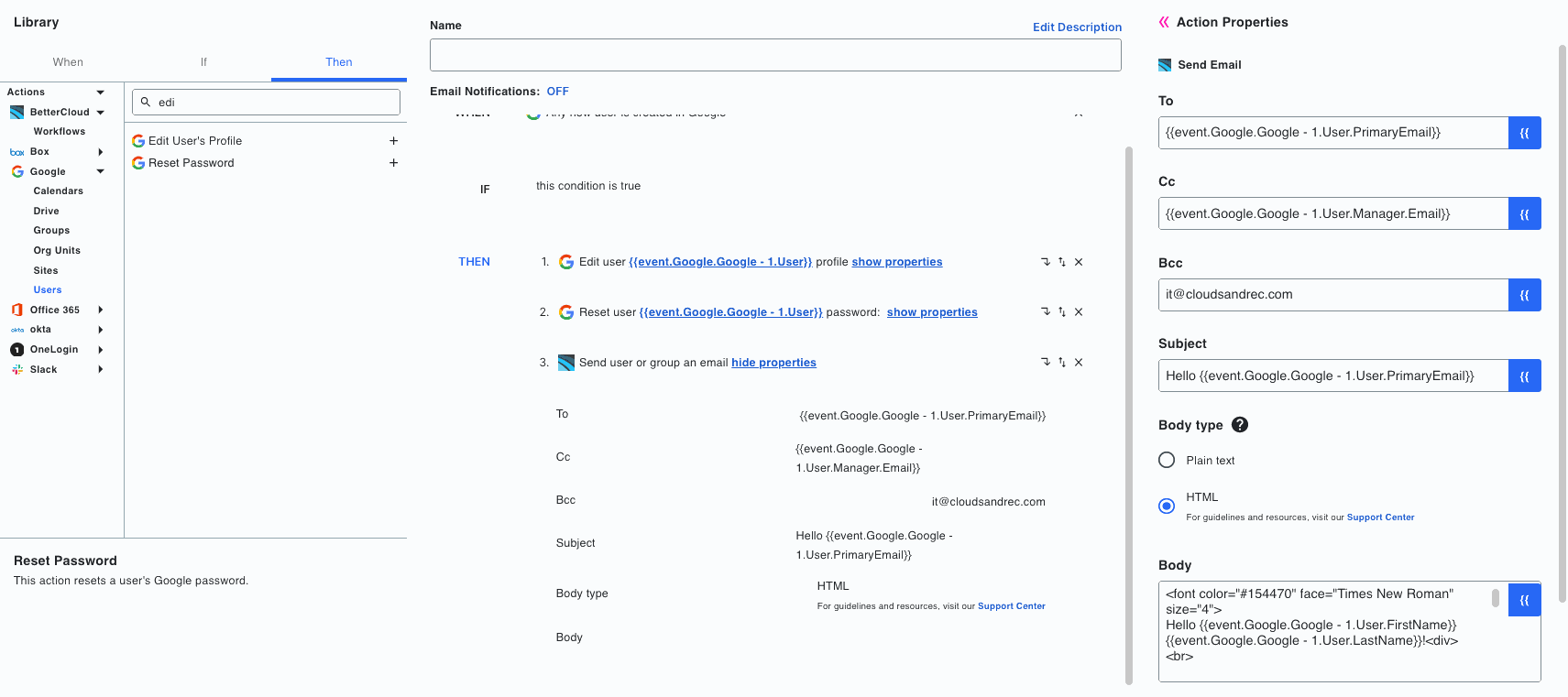Click the up-down reorder arrows on Send email step
Viewport: 1568px width, 697px height.
click(1062, 363)
